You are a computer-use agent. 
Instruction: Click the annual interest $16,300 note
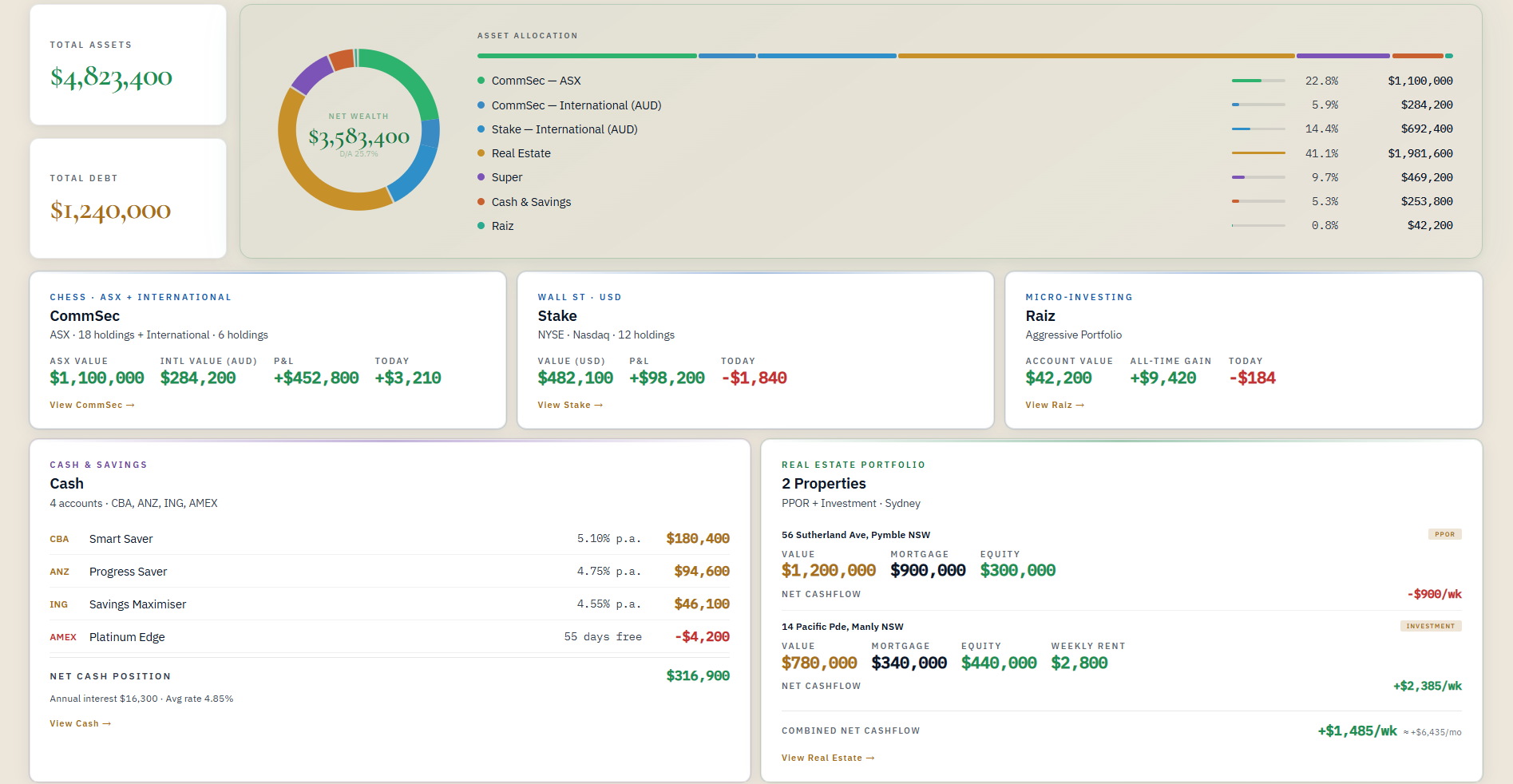[141, 699]
